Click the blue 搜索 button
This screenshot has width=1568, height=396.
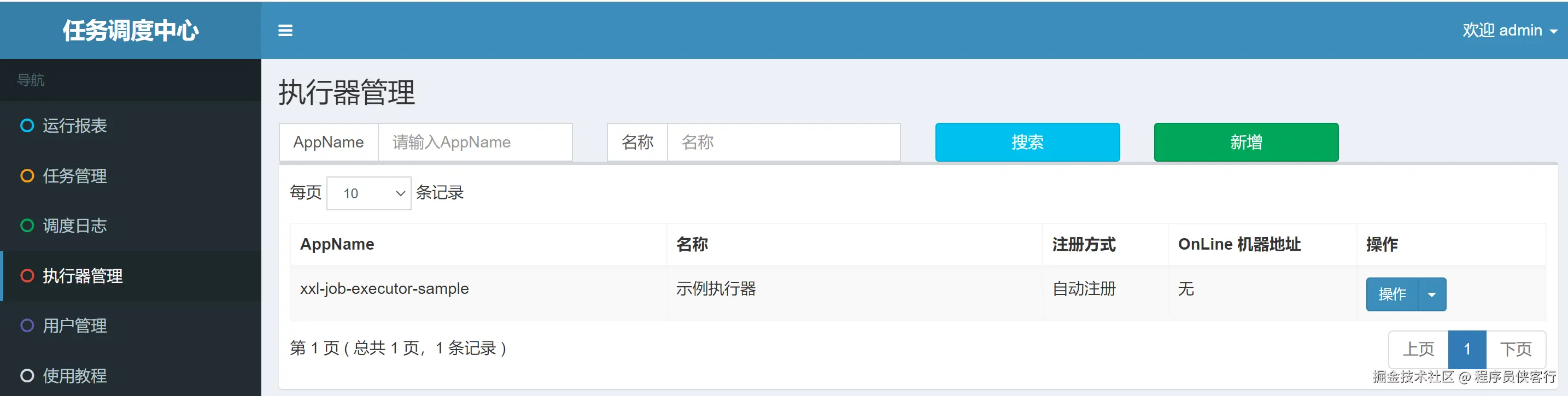[x=1027, y=143]
